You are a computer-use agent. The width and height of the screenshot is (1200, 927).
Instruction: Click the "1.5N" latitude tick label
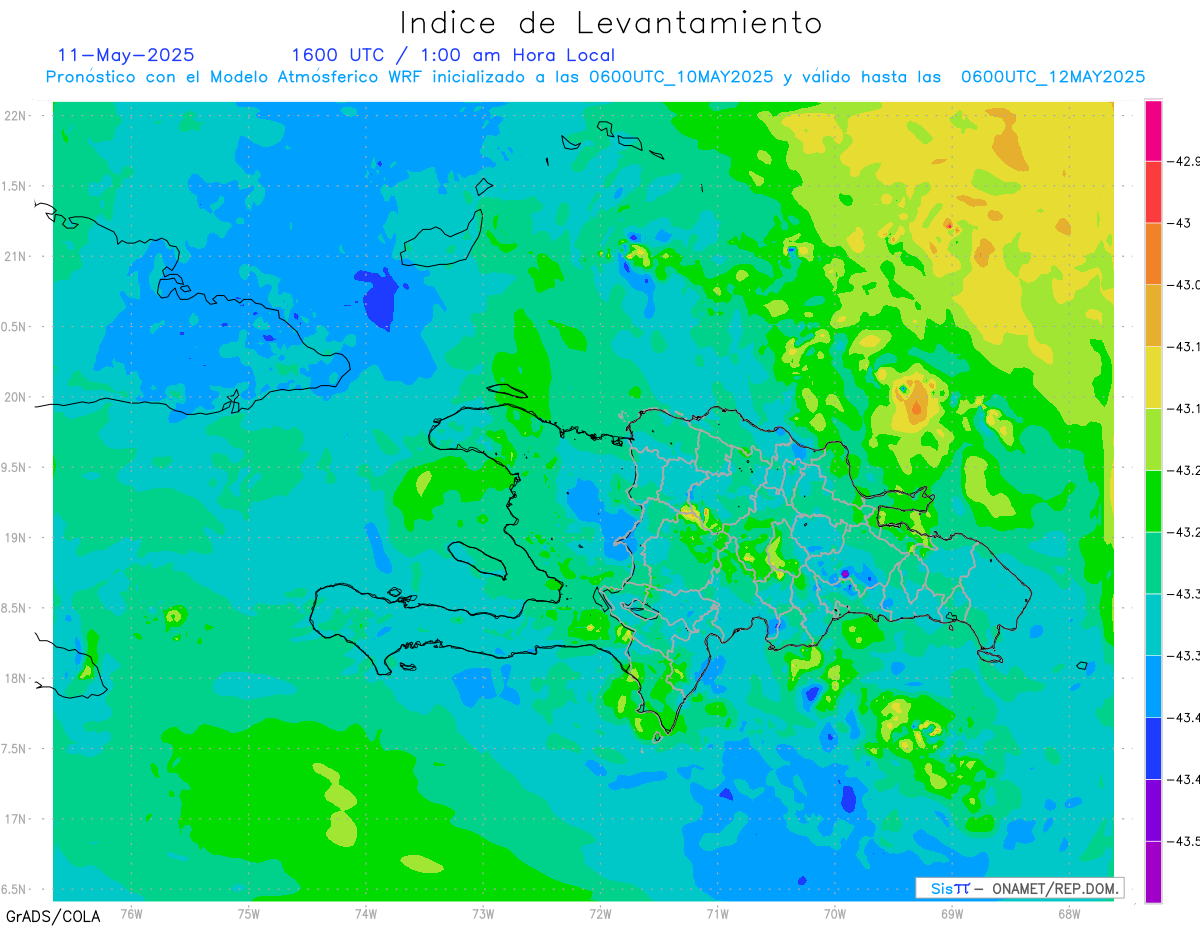point(14,187)
